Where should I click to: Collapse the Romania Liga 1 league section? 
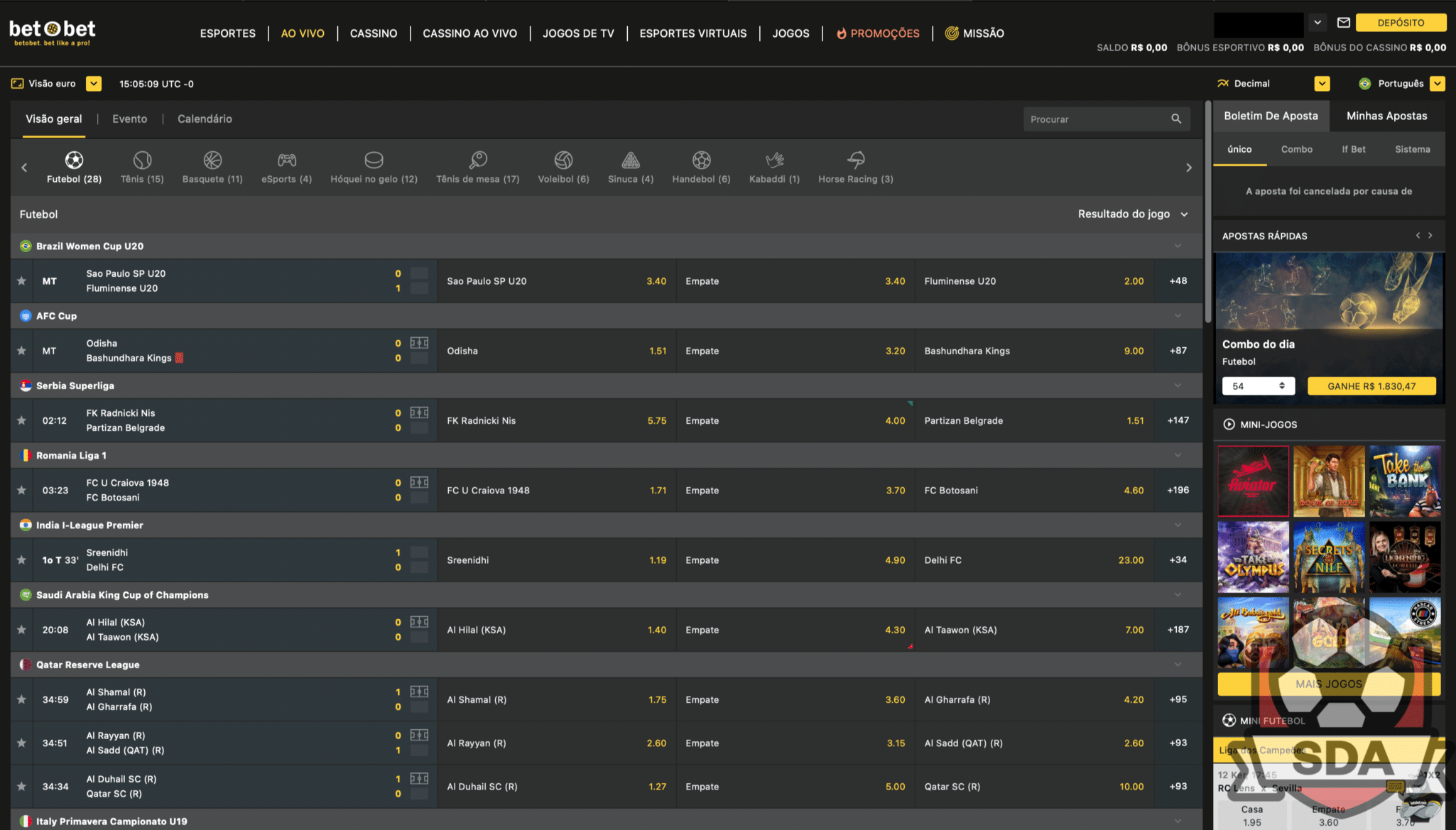[x=1178, y=455]
